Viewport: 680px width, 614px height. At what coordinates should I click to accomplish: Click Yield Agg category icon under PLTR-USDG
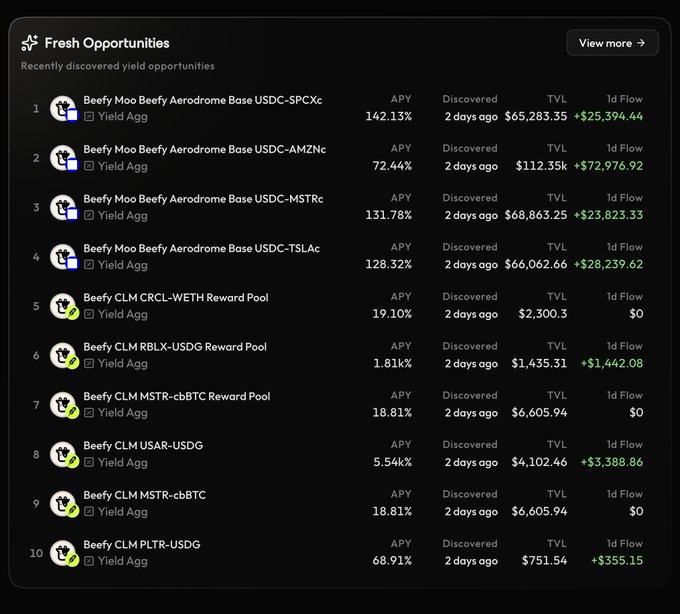(x=89, y=562)
